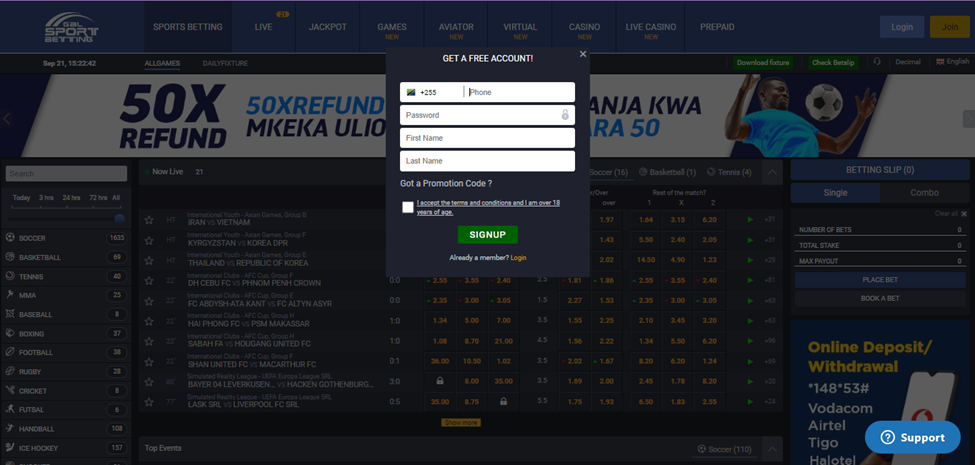
Task: Click the password lock icon in form
Action: tap(565, 115)
